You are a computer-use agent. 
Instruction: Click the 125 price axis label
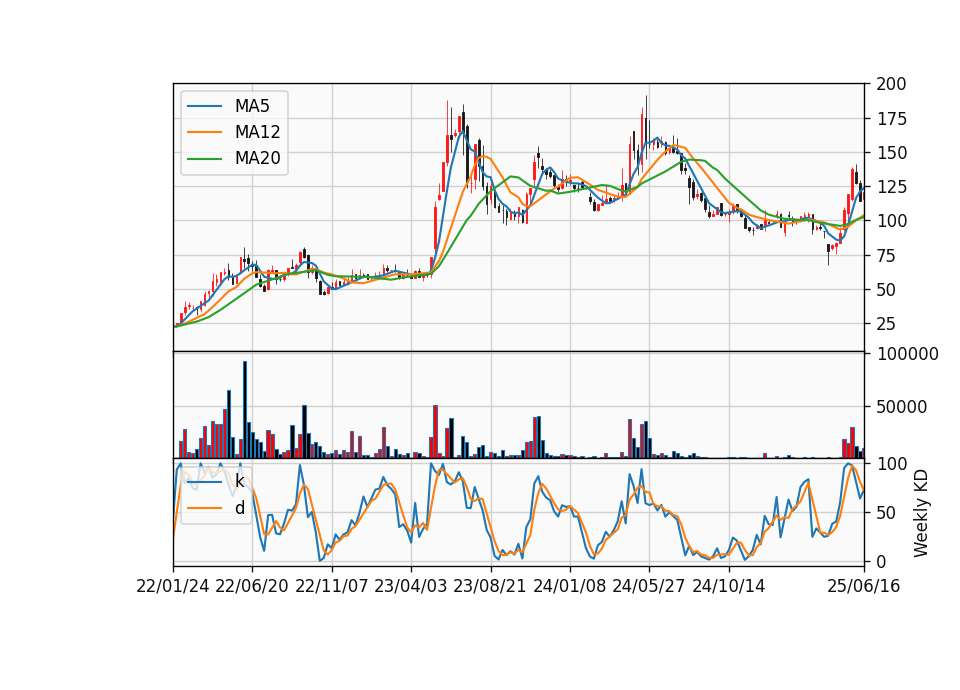click(891, 187)
